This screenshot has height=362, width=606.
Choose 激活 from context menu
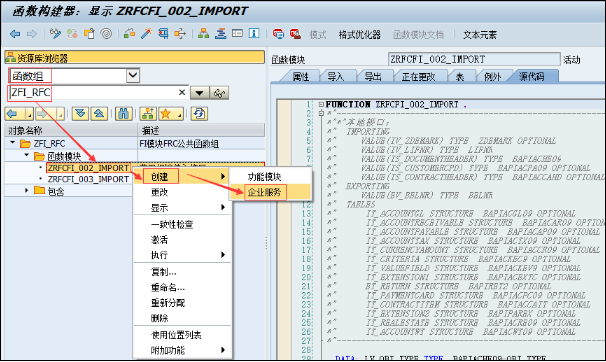pyautogui.click(x=159, y=240)
